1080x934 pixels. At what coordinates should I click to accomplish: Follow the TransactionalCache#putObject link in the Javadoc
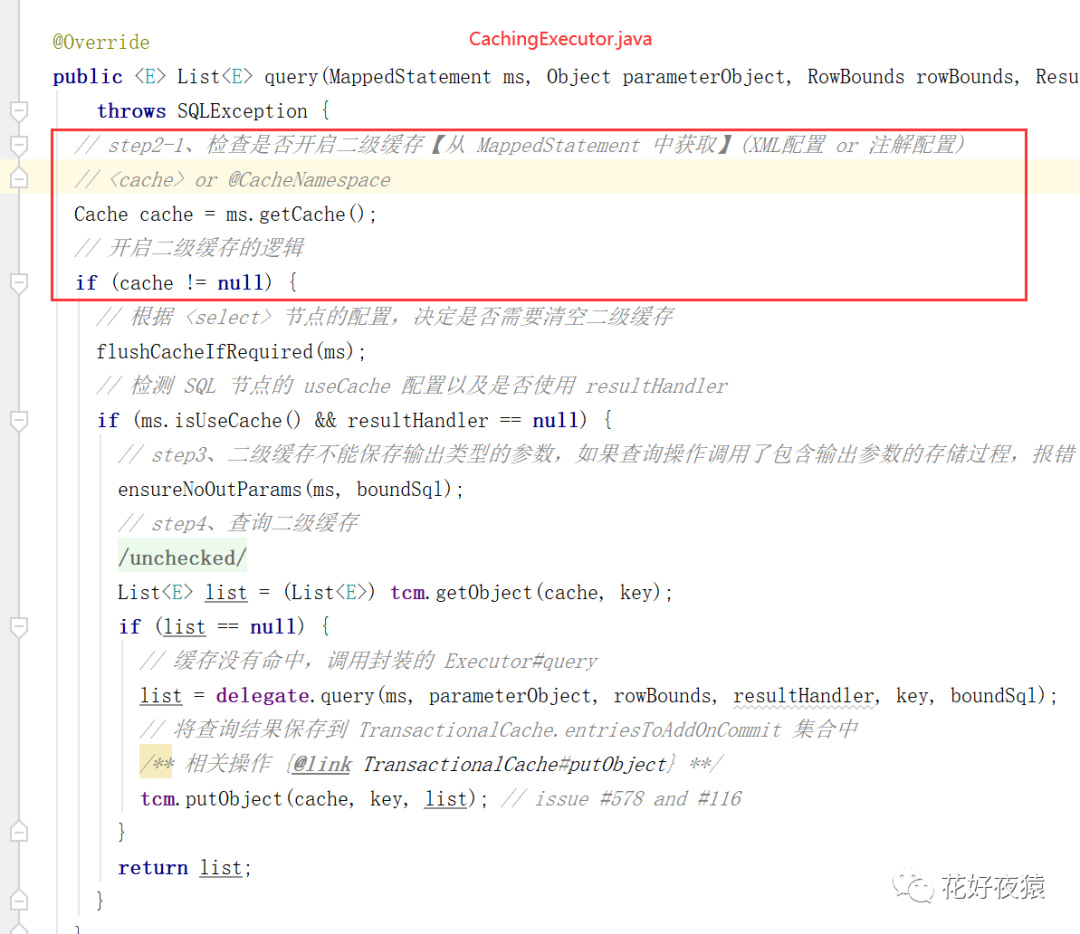[514, 764]
